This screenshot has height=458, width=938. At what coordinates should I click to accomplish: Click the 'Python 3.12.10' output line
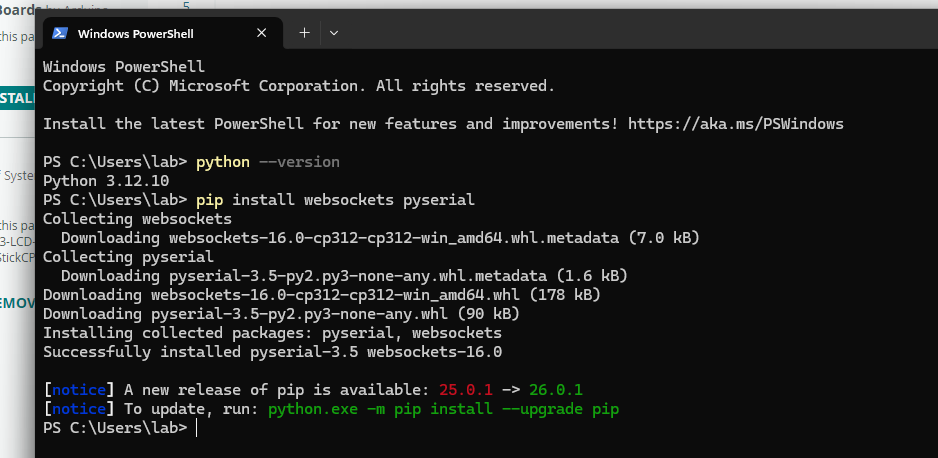tap(106, 181)
